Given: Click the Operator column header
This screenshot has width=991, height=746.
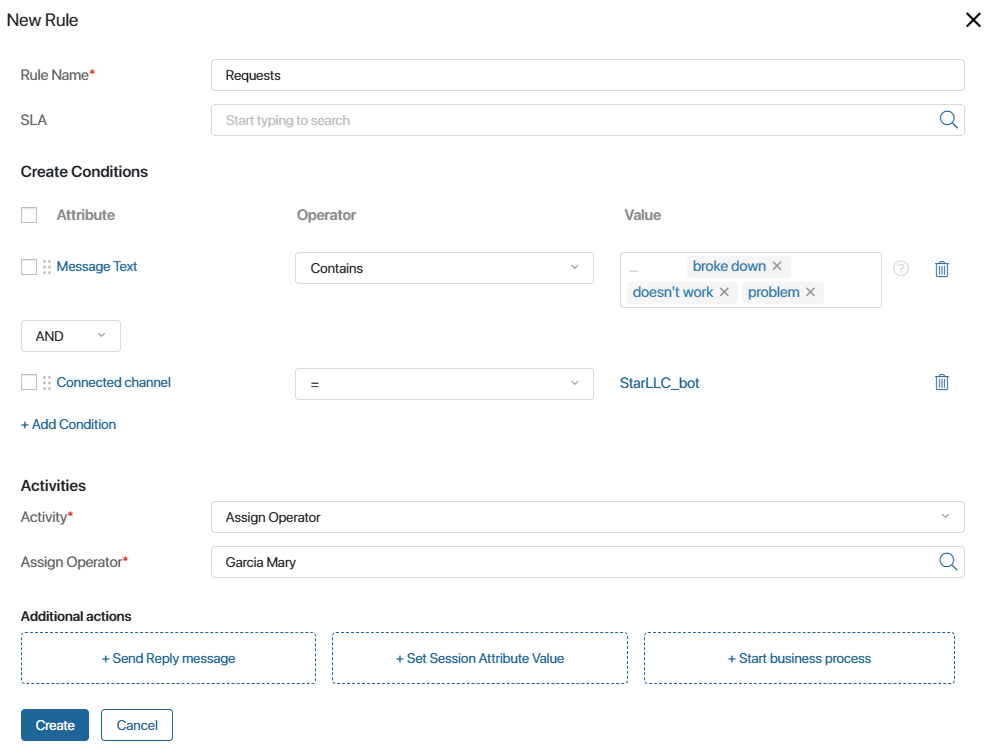Looking at the screenshot, I should 326,215.
